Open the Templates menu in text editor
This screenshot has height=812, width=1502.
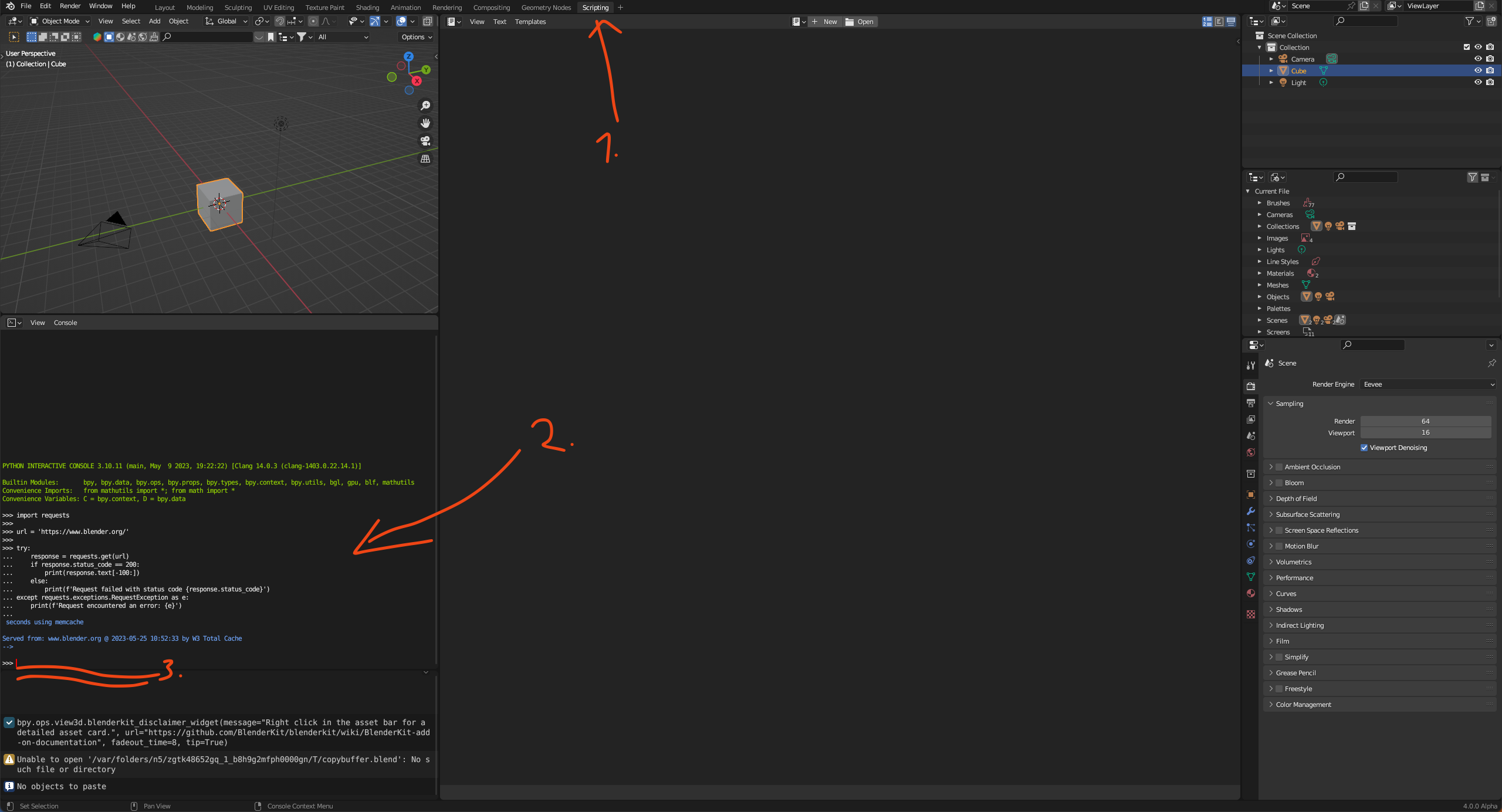coord(530,22)
